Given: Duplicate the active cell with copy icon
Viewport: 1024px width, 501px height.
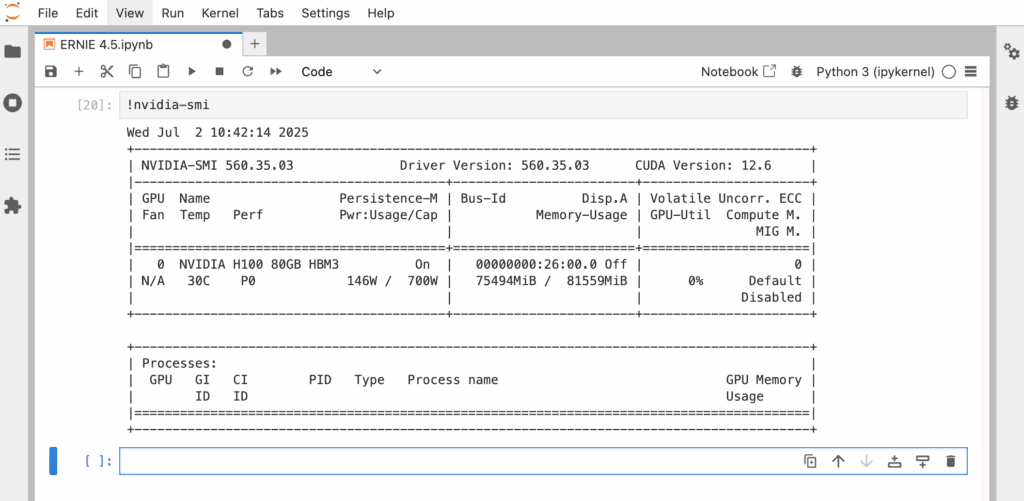Looking at the screenshot, I should pyautogui.click(x=810, y=461).
